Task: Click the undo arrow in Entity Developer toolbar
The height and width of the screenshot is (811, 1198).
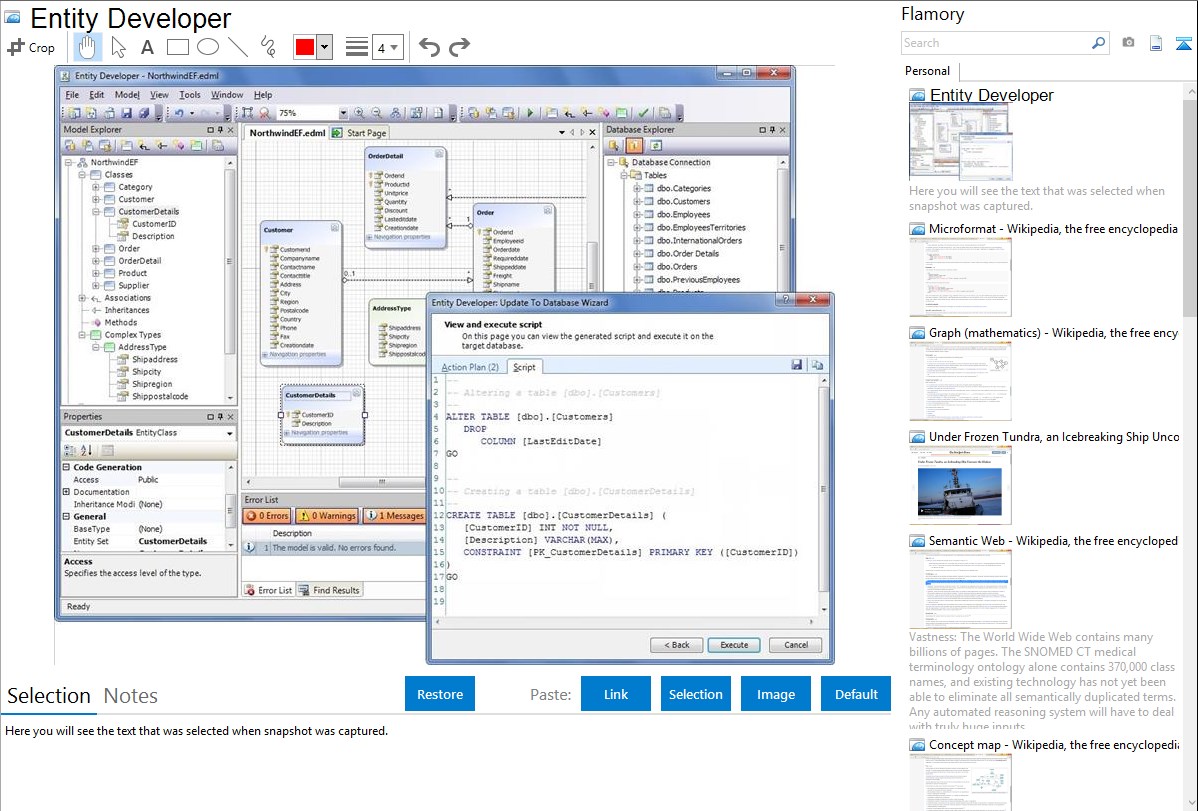Action: 178,113
